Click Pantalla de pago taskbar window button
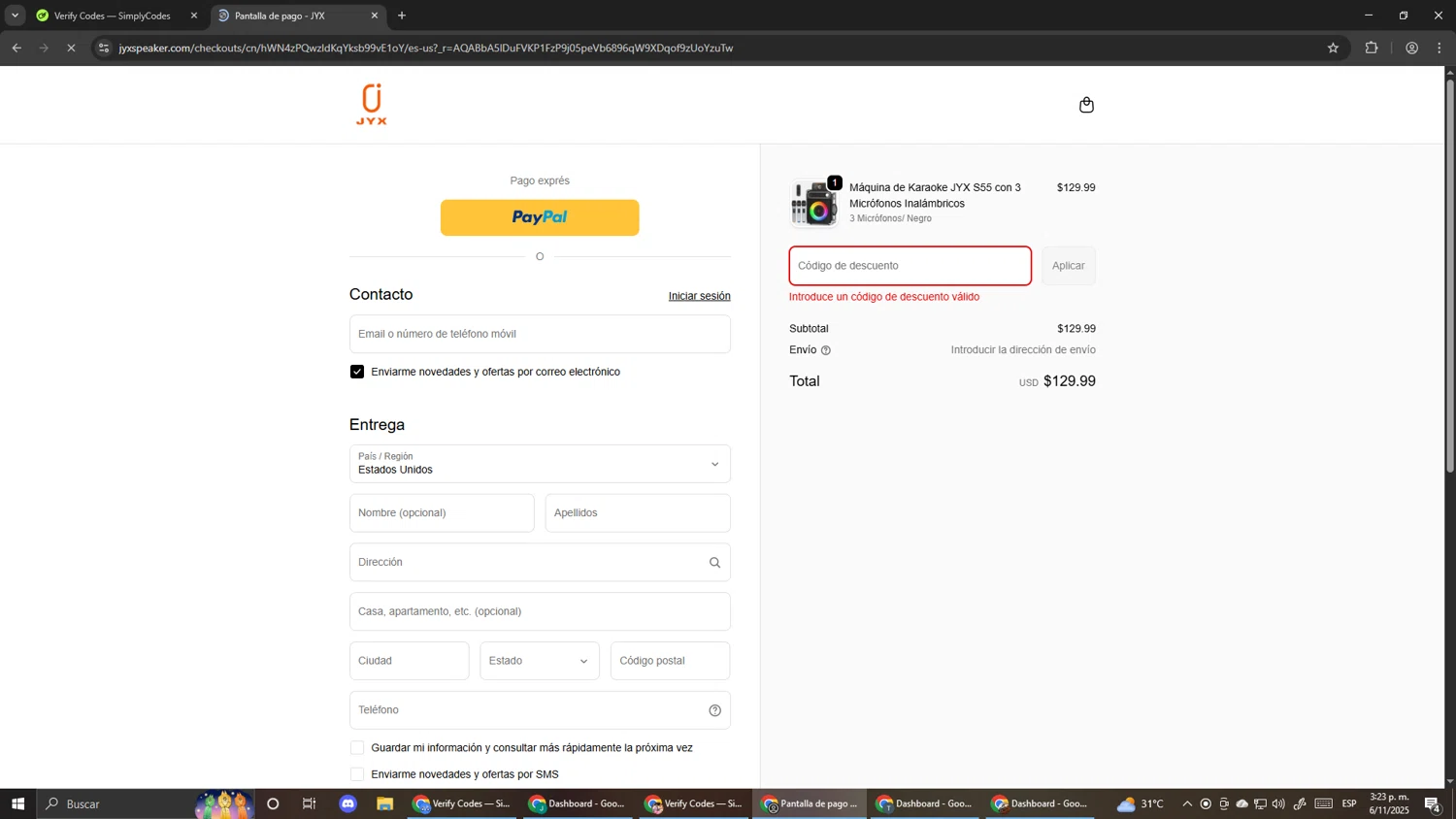Image resolution: width=1456 pixels, height=819 pixels. coord(811,803)
